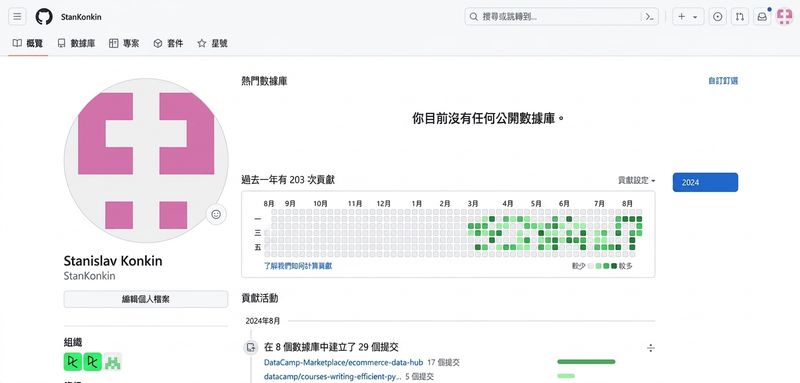The image size is (800, 383).
Task: Switch to the 套件 packages tab
Action: click(168, 43)
